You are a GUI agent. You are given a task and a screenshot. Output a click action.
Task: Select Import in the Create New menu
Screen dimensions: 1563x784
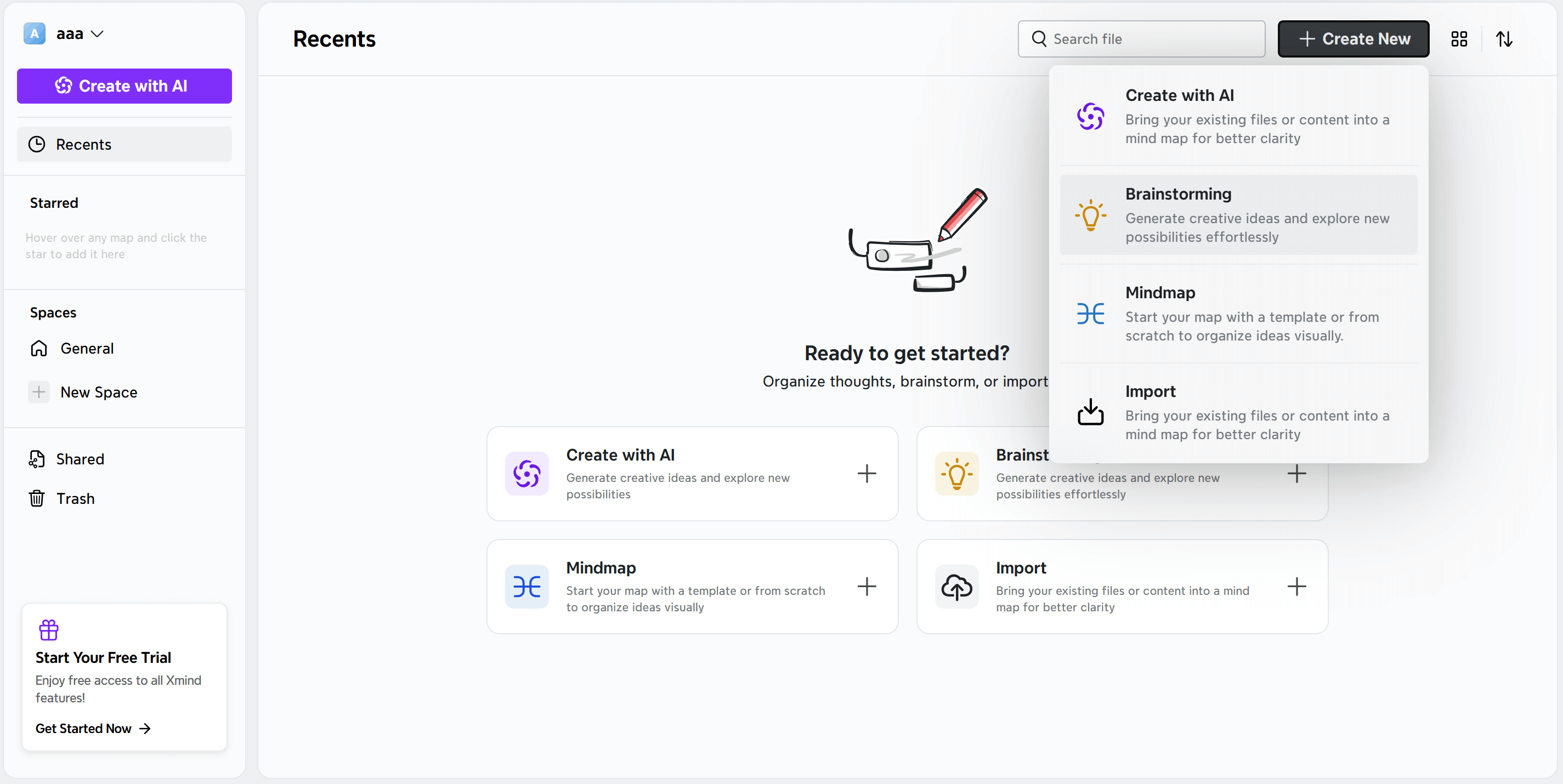pos(1238,412)
